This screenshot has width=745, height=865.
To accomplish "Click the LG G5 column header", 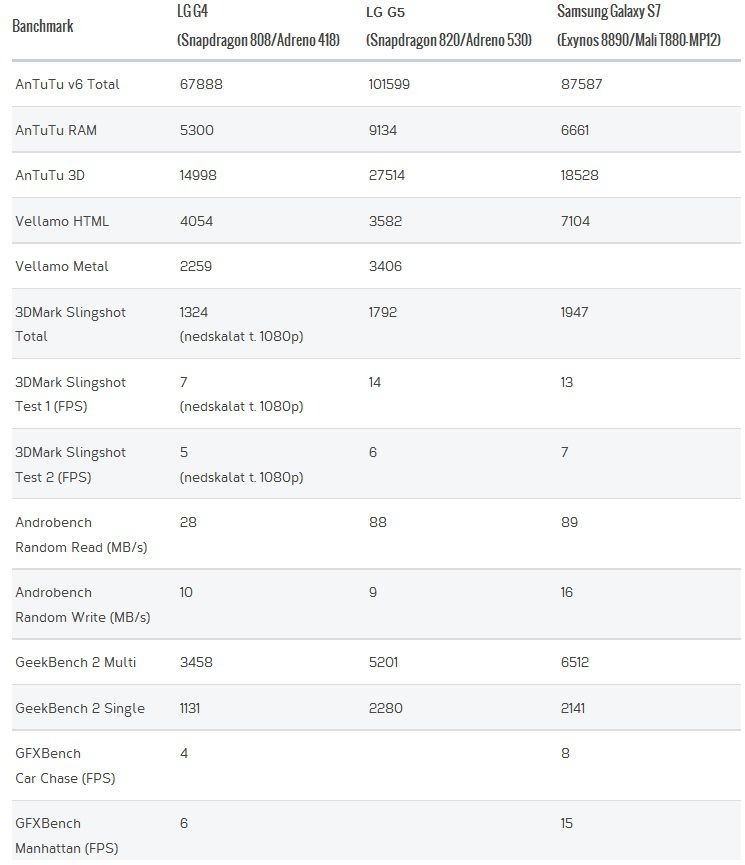I will point(447,26).
